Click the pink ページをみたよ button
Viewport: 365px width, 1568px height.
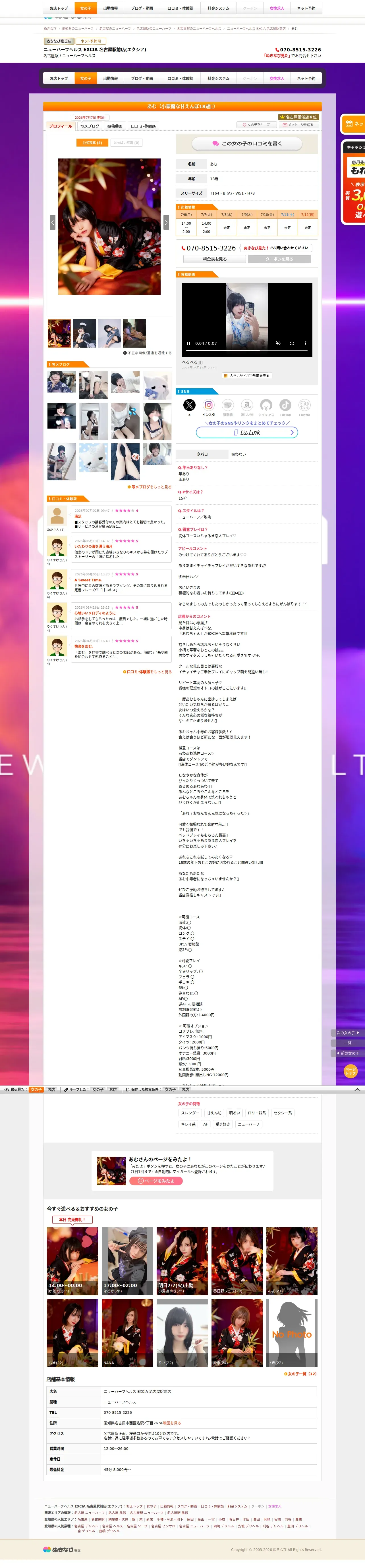click(x=156, y=1181)
